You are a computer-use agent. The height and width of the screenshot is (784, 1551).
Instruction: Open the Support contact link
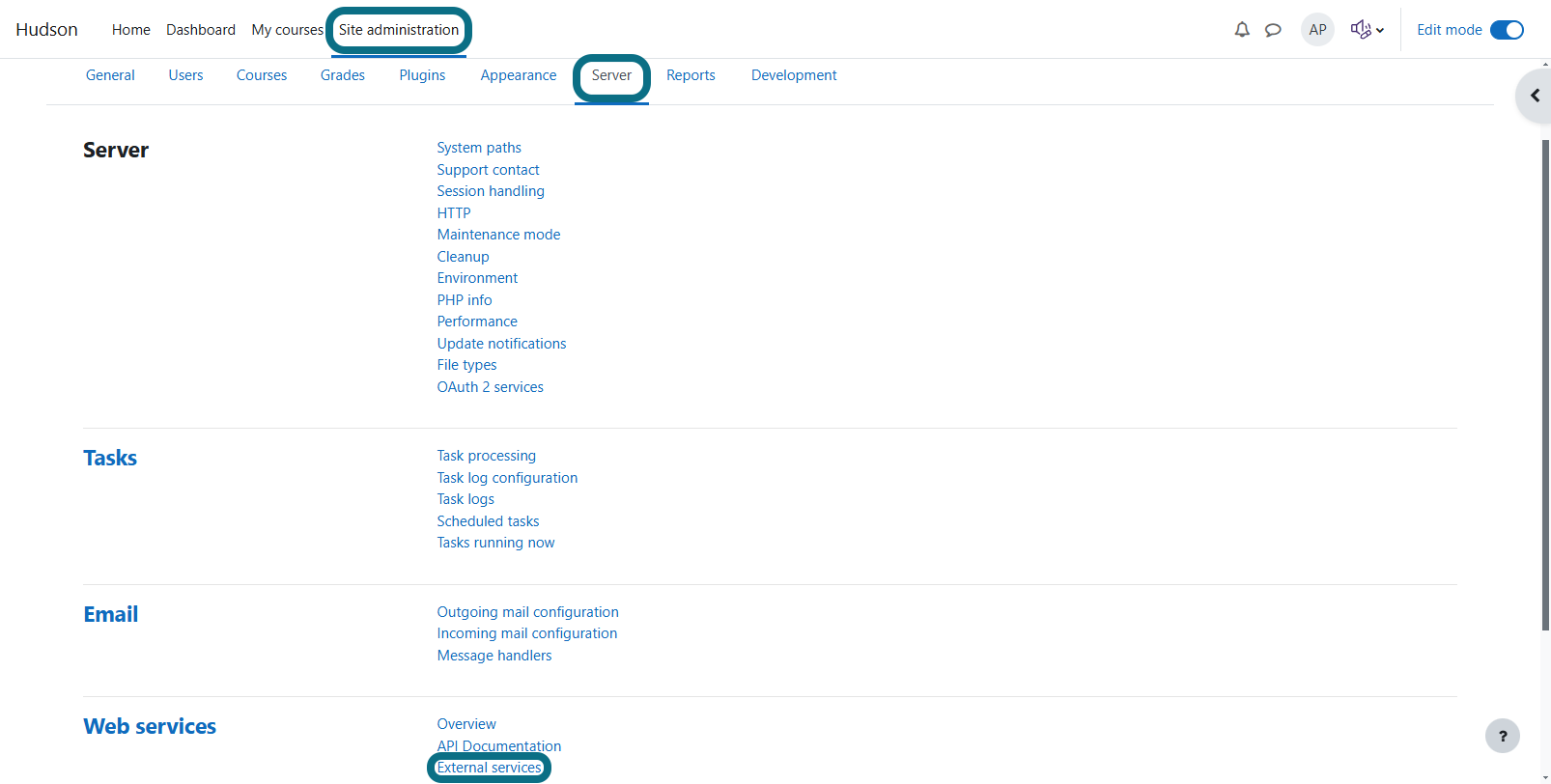pyautogui.click(x=488, y=170)
